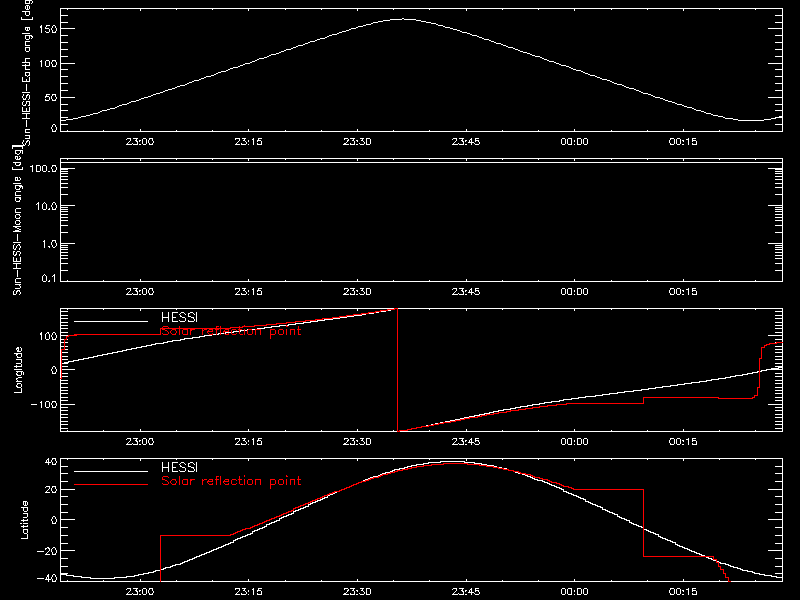
Task: Click 00:15 time label under Moon angle plot
Action: pyautogui.click(x=683, y=291)
